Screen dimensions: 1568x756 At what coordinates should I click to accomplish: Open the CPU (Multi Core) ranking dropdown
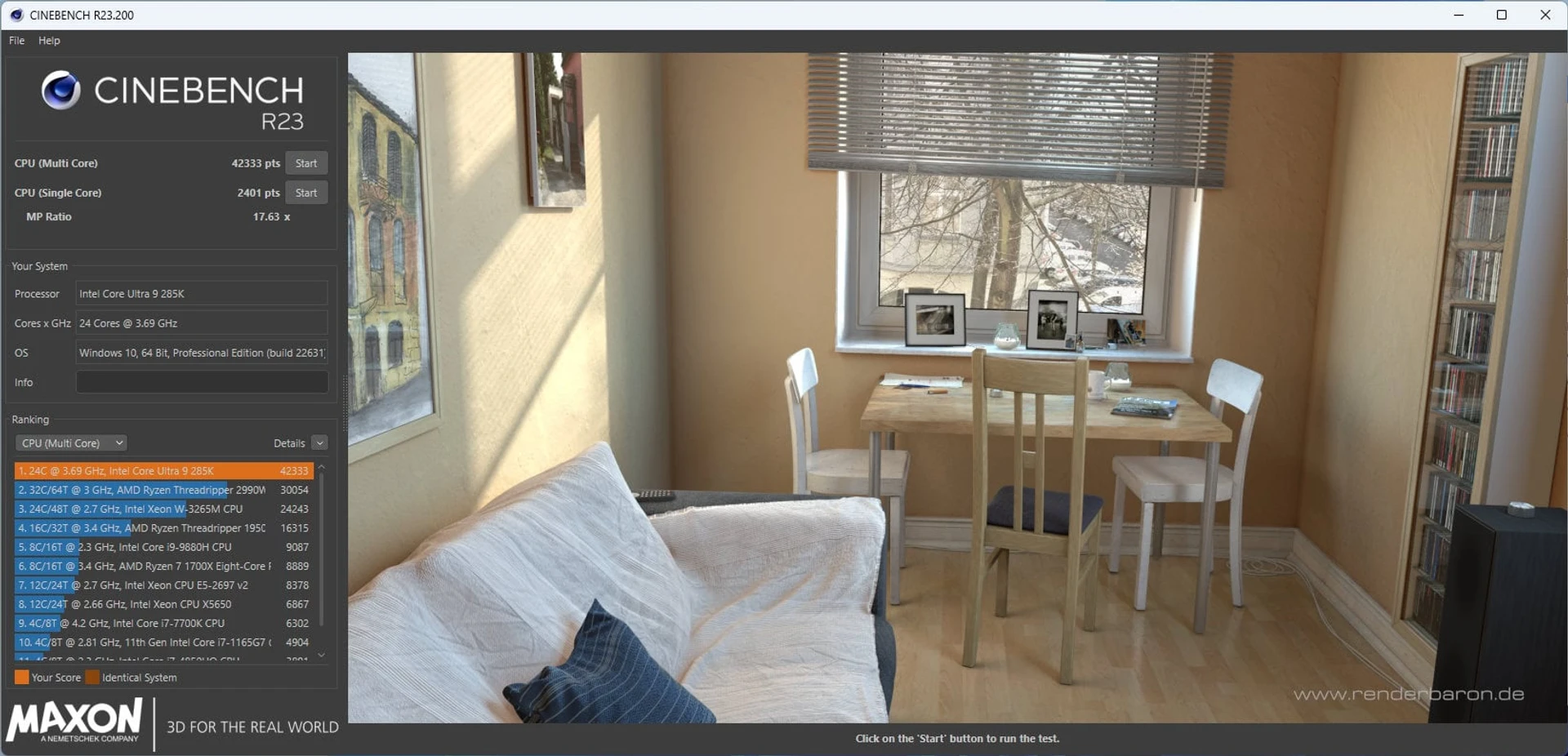point(71,443)
